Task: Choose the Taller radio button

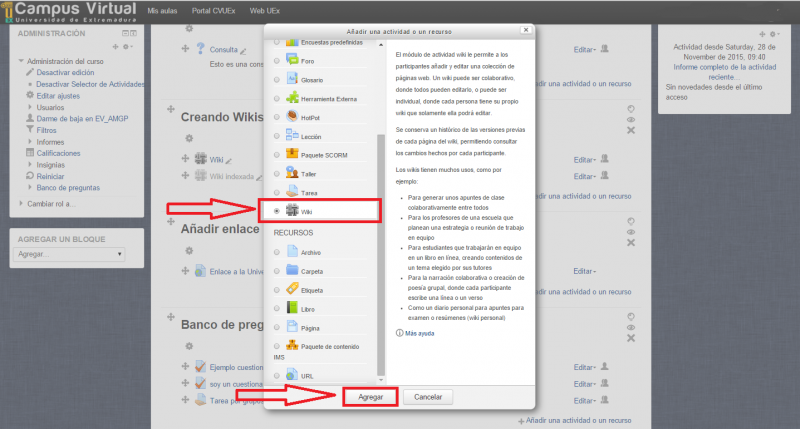Action: click(x=277, y=173)
